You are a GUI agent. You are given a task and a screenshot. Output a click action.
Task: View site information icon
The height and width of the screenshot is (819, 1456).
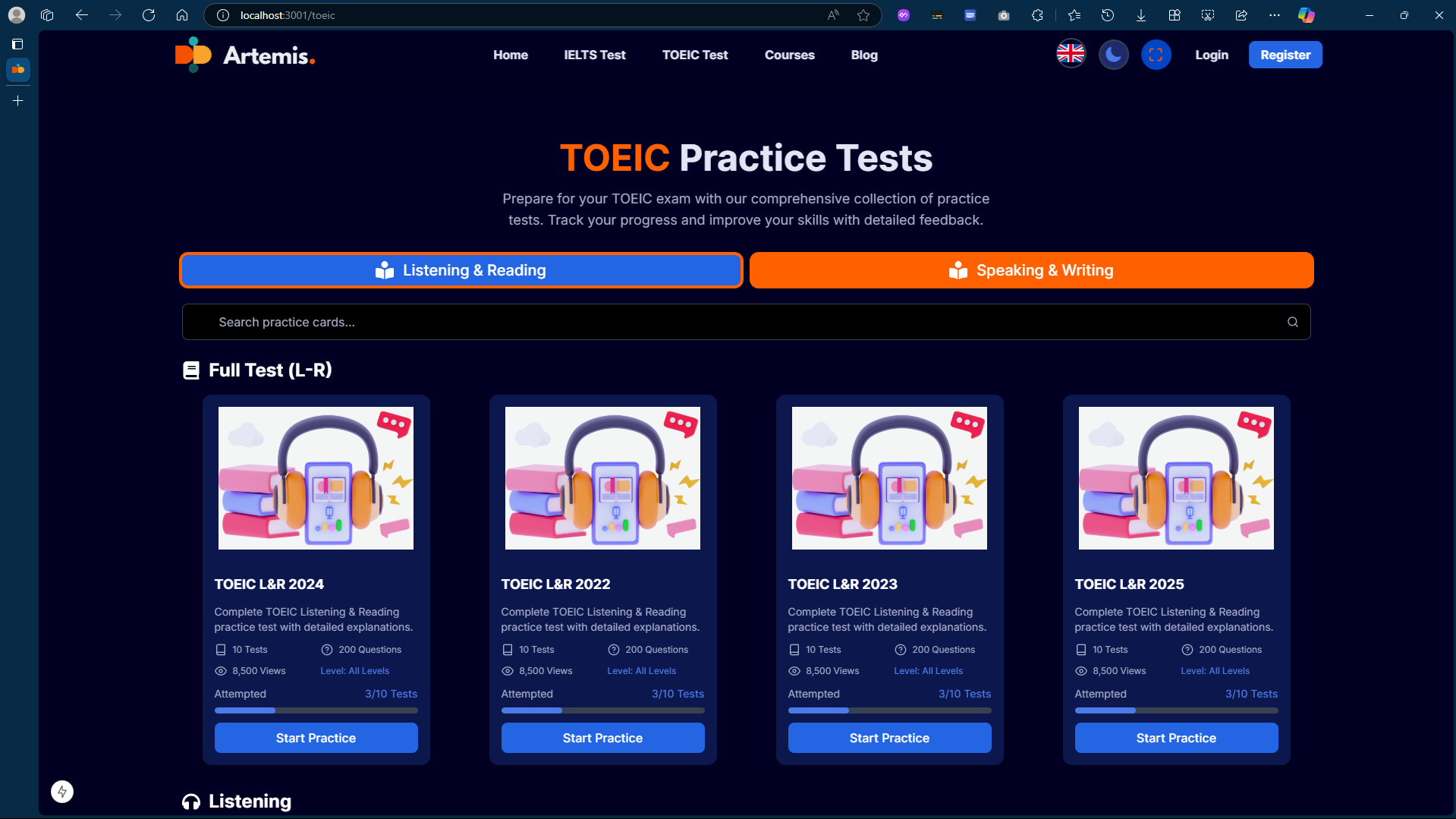coord(223,15)
